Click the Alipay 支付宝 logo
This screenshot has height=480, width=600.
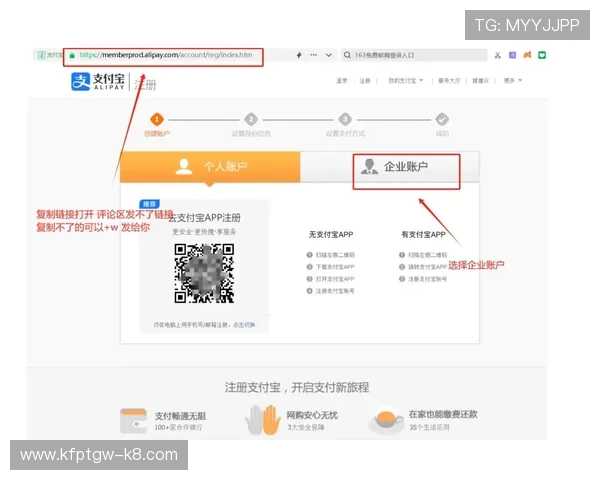coord(98,81)
